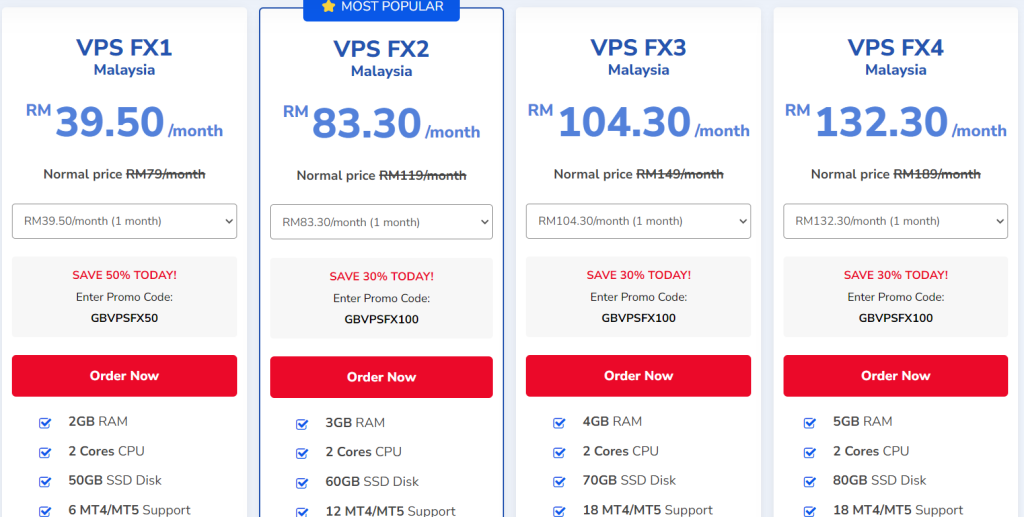Click the checkmark icon beside 4GB RAM
This screenshot has height=517, width=1024.
pyautogui.click(x=559, y=422)
